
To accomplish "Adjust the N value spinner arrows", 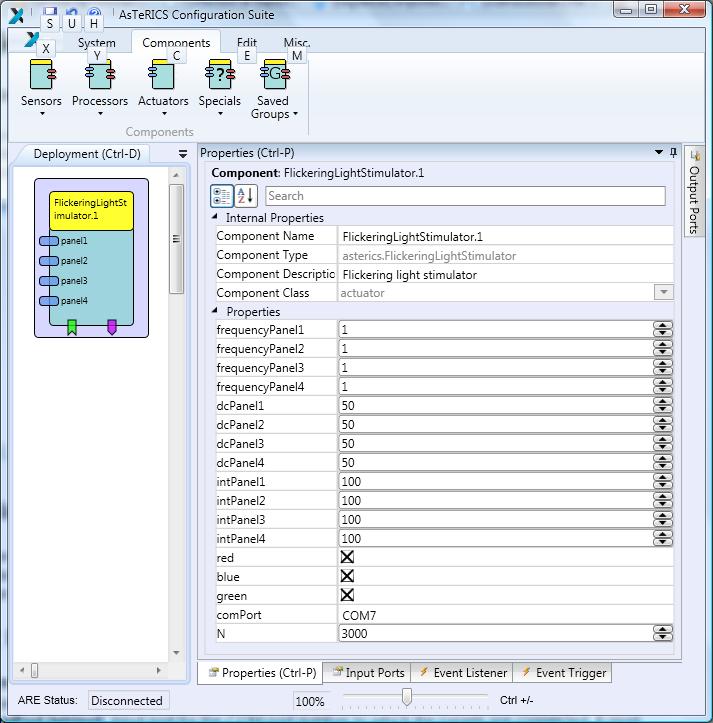I will point(663,633).
